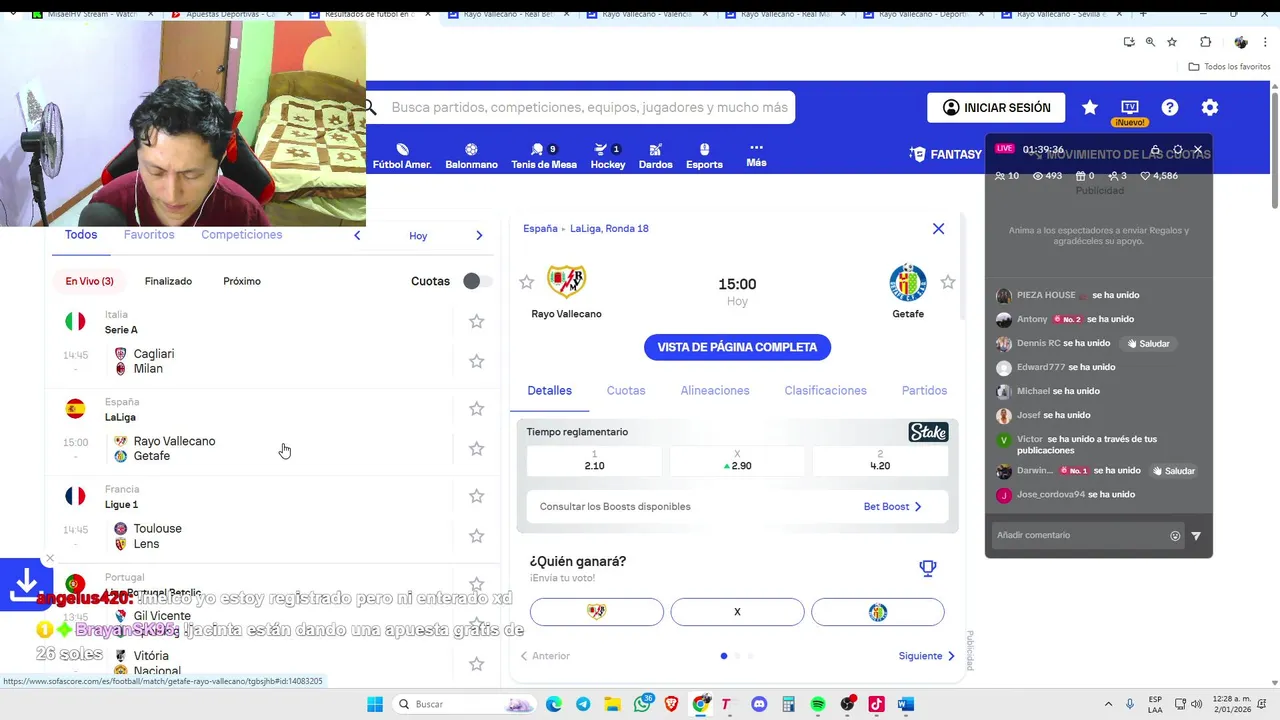Click Siguiente to view next card
The image size is (1280, 720).
pos(926,656)
